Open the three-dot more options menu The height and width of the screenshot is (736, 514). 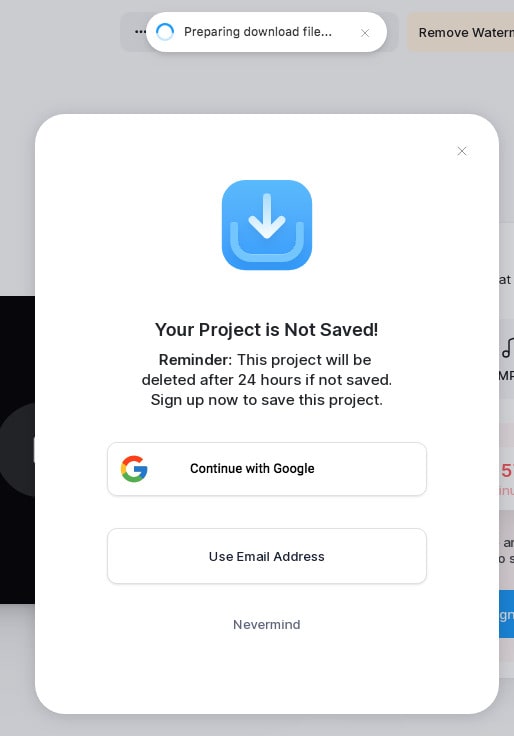coord(140,32)
